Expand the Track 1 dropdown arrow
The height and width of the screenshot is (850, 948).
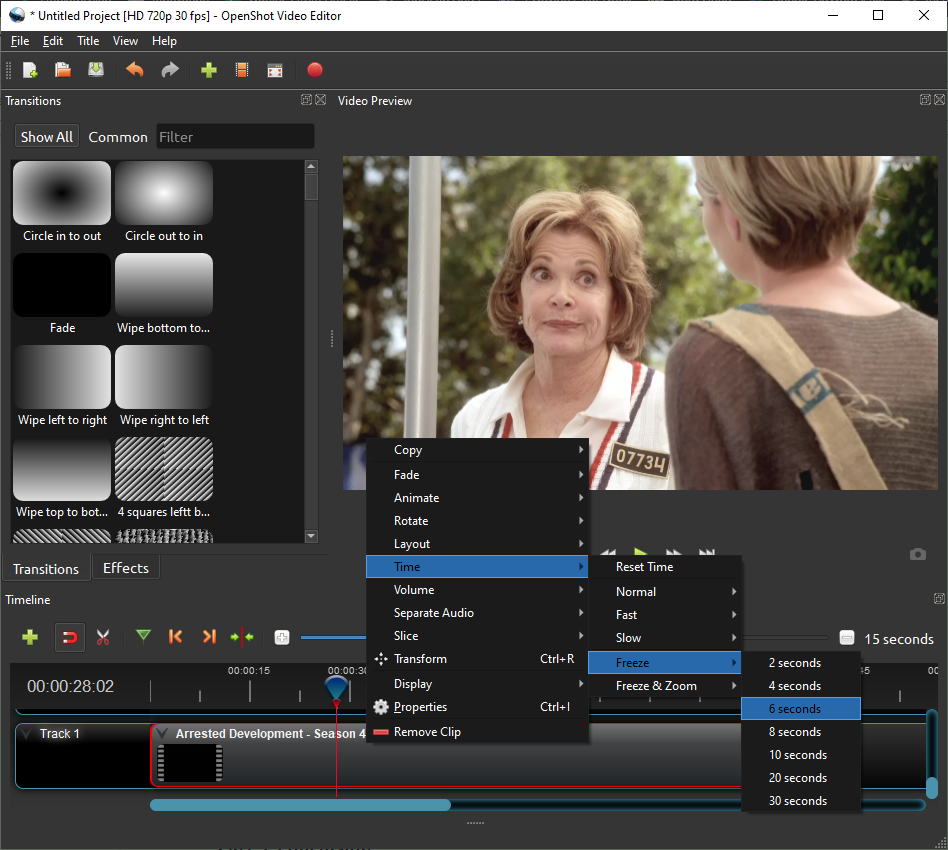click(x=26, y=734)
